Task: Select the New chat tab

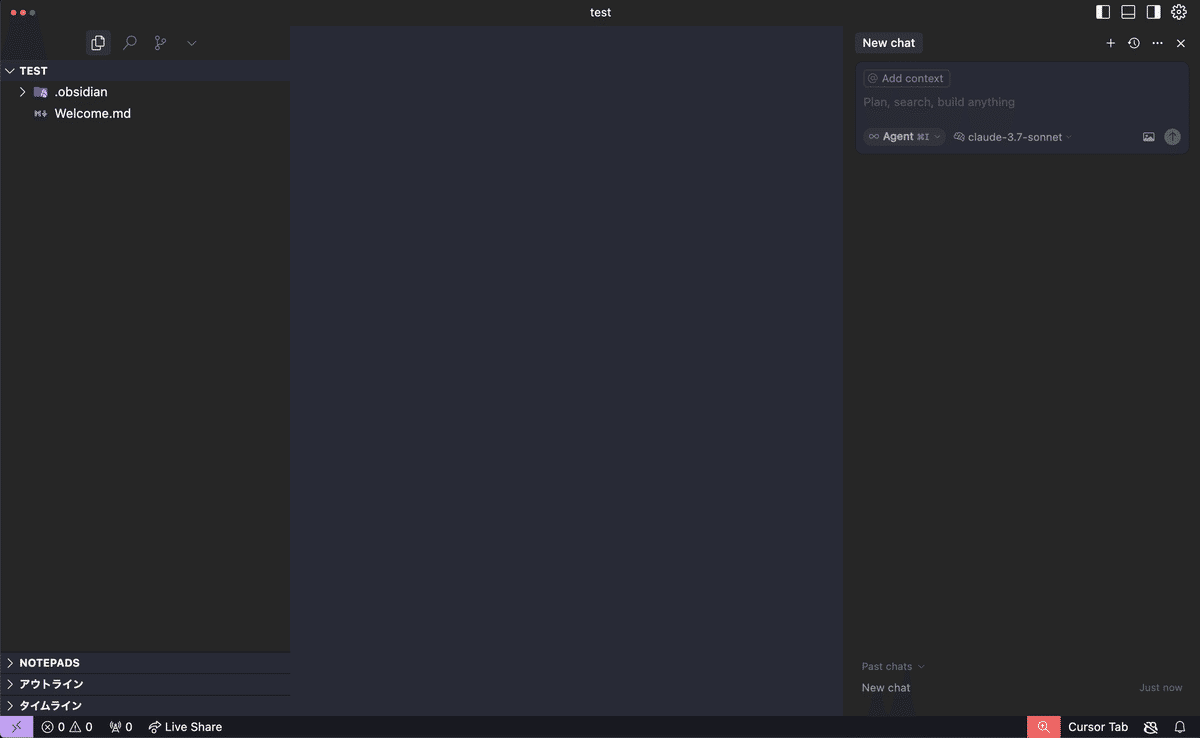Action: (x=888, y=43)
